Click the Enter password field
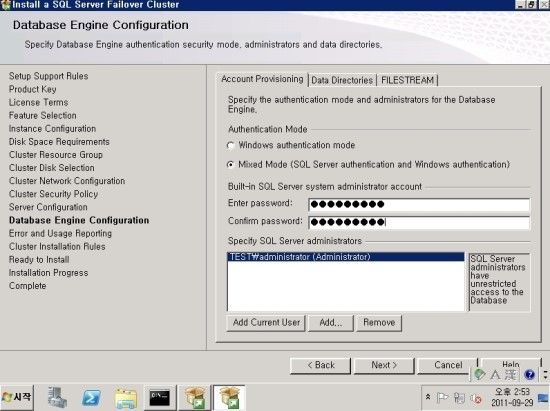The height and width of the screenshot is (411, 550). [419, 204]
